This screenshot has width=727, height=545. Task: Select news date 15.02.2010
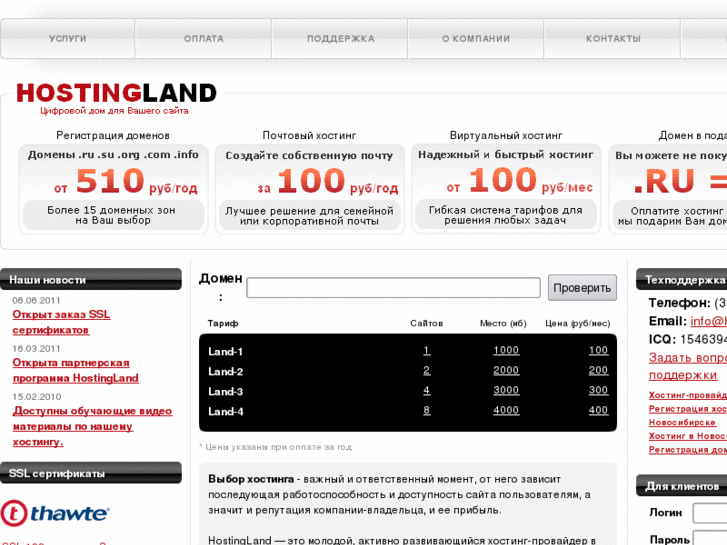37,397
